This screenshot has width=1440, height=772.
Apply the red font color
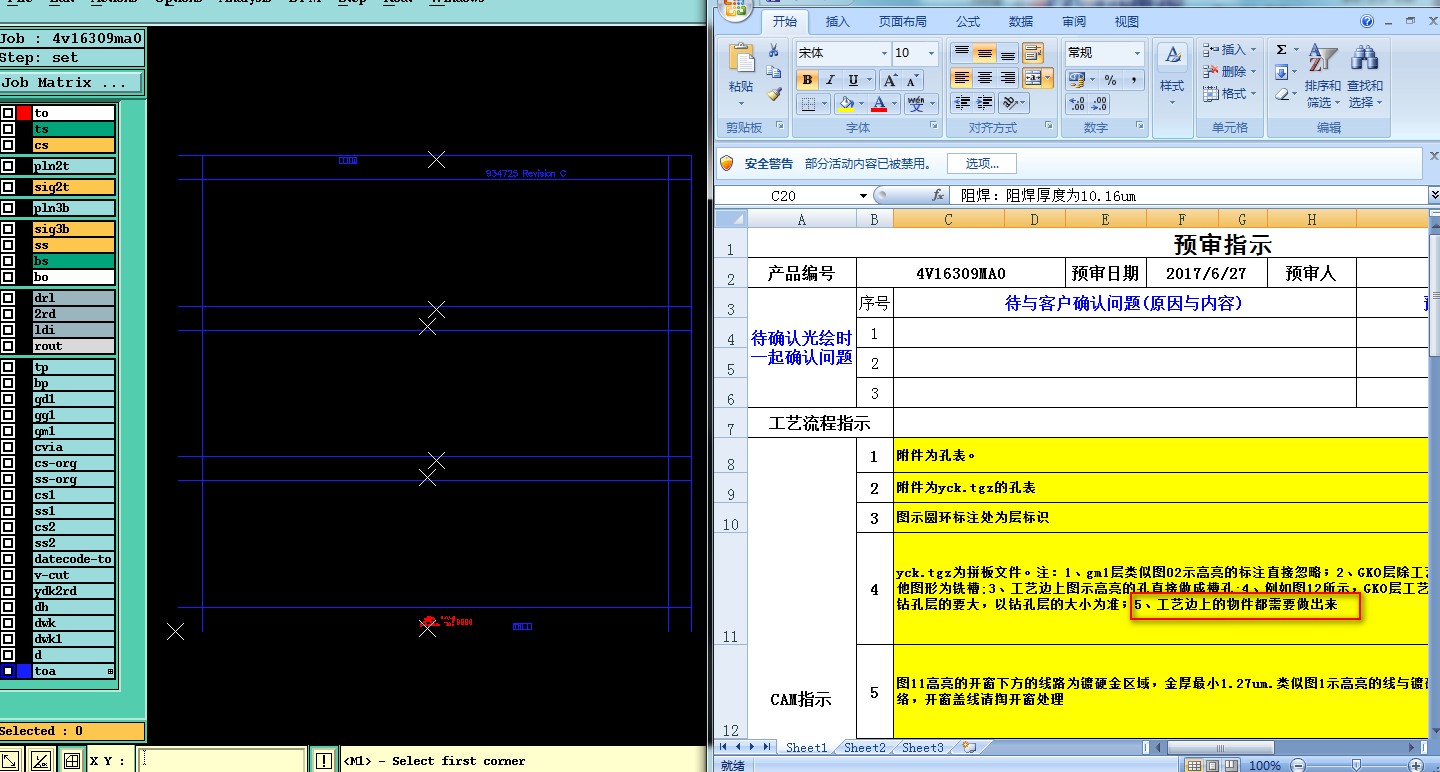point(879,103)
